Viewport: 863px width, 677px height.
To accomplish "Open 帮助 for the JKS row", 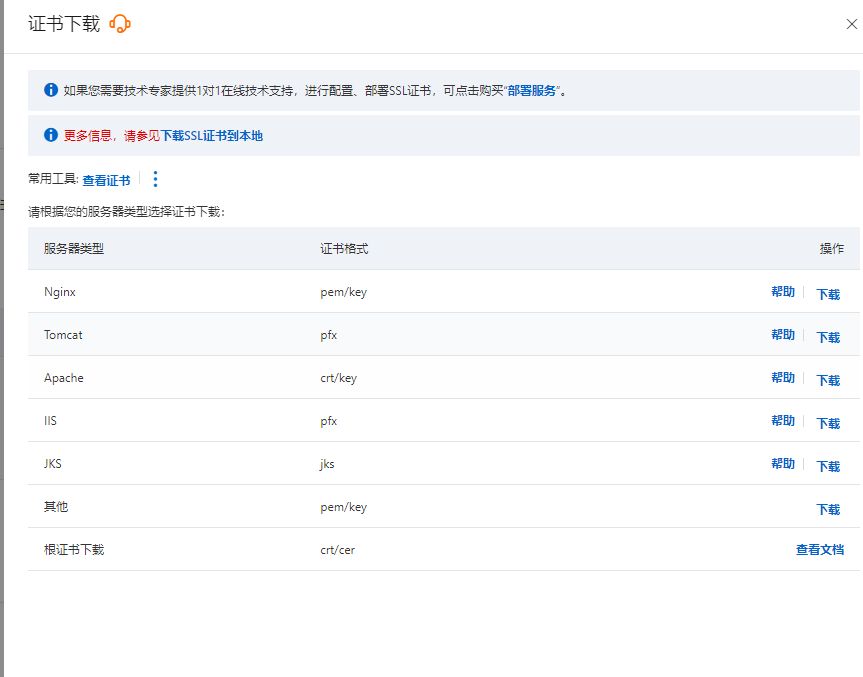I will (x=783, y=463).
